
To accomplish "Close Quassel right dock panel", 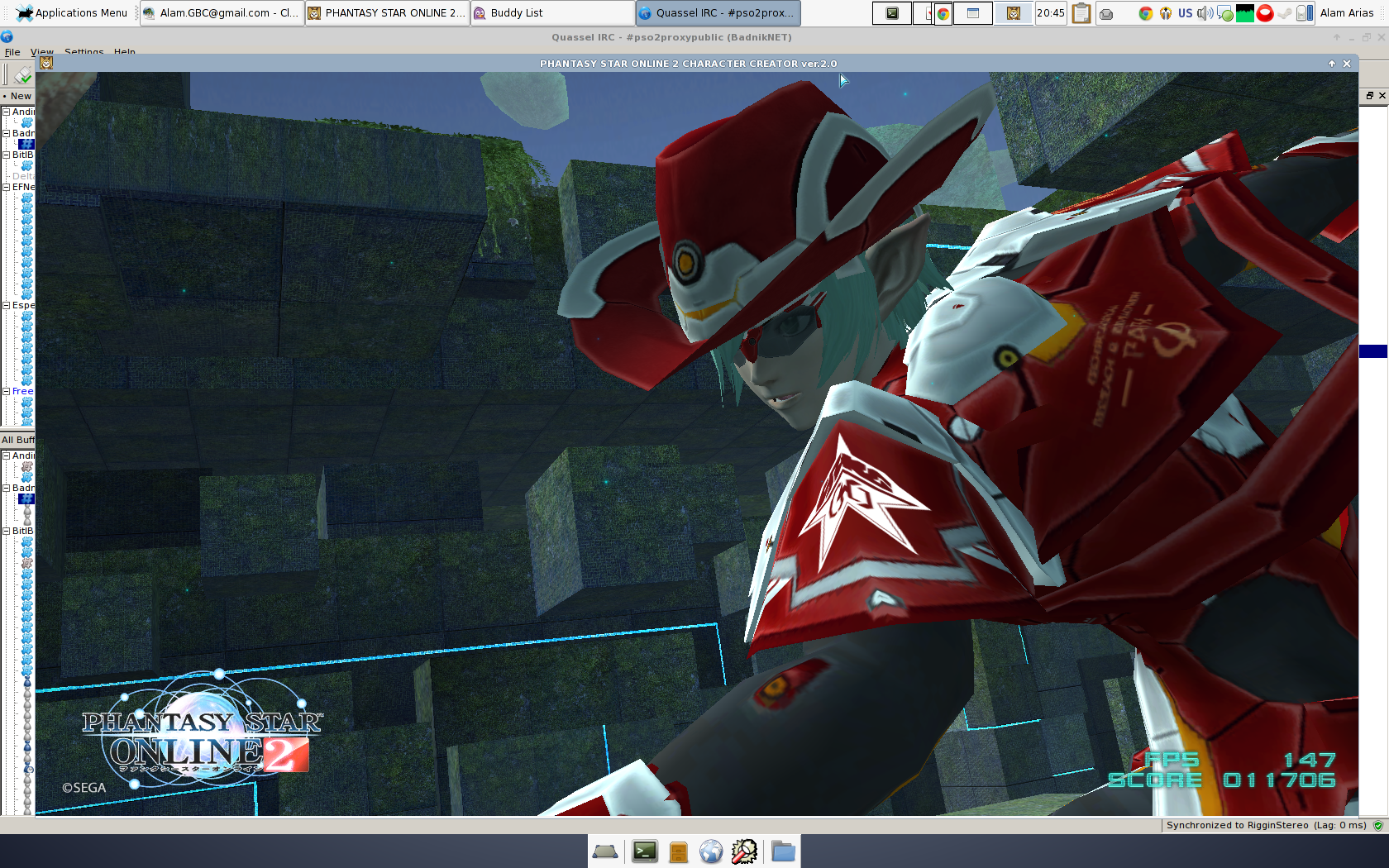I will tap(1382, 96).
